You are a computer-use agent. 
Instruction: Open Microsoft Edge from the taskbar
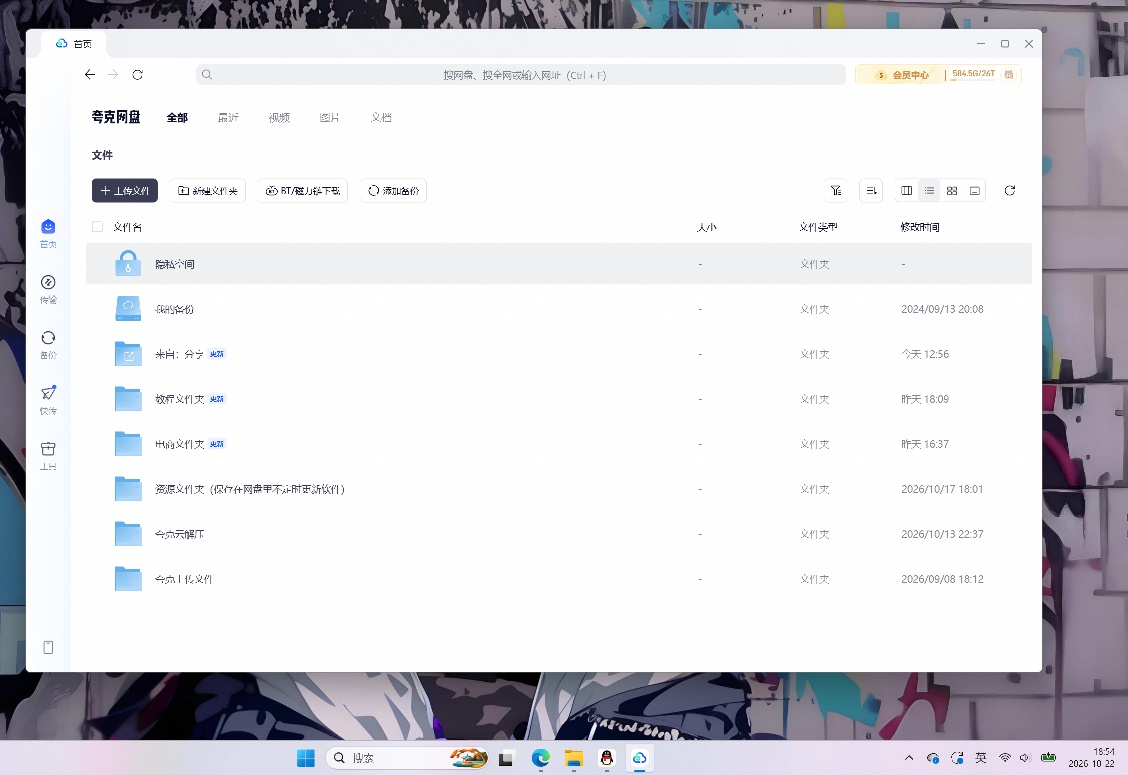[x=540, y=758]
